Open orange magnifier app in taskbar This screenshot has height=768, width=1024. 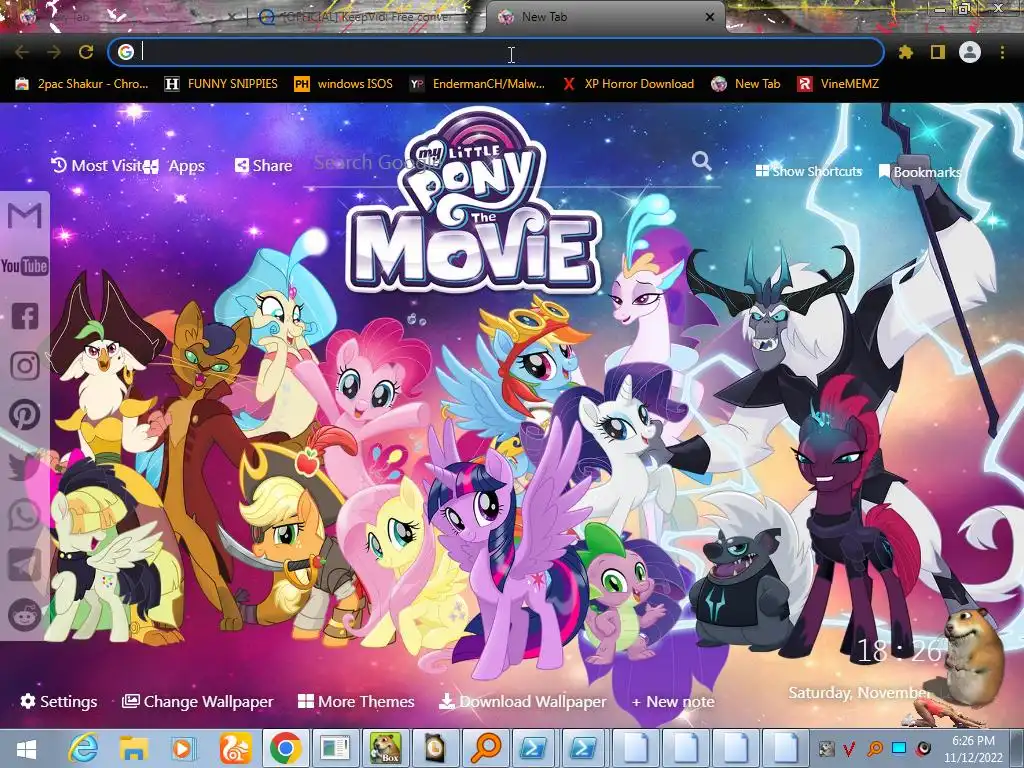pos(487,749)
